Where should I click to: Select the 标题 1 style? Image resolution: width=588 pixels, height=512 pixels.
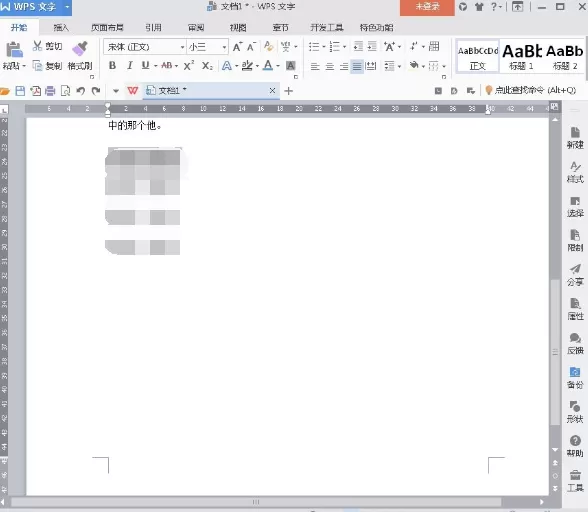[521, 57]
